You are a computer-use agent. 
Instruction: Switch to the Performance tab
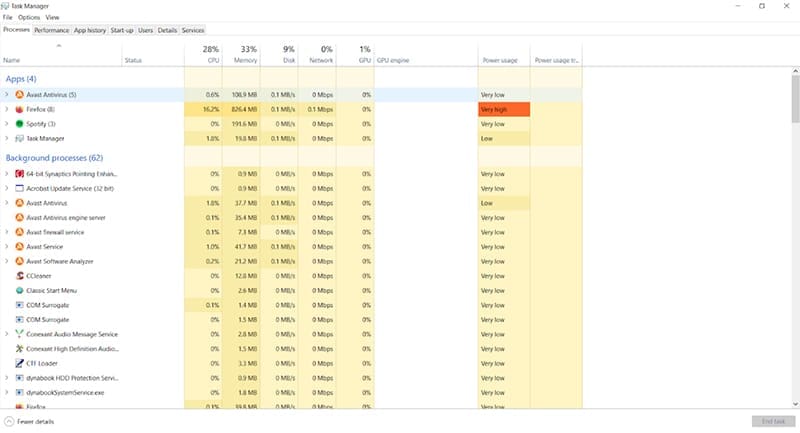coord(52,30)
